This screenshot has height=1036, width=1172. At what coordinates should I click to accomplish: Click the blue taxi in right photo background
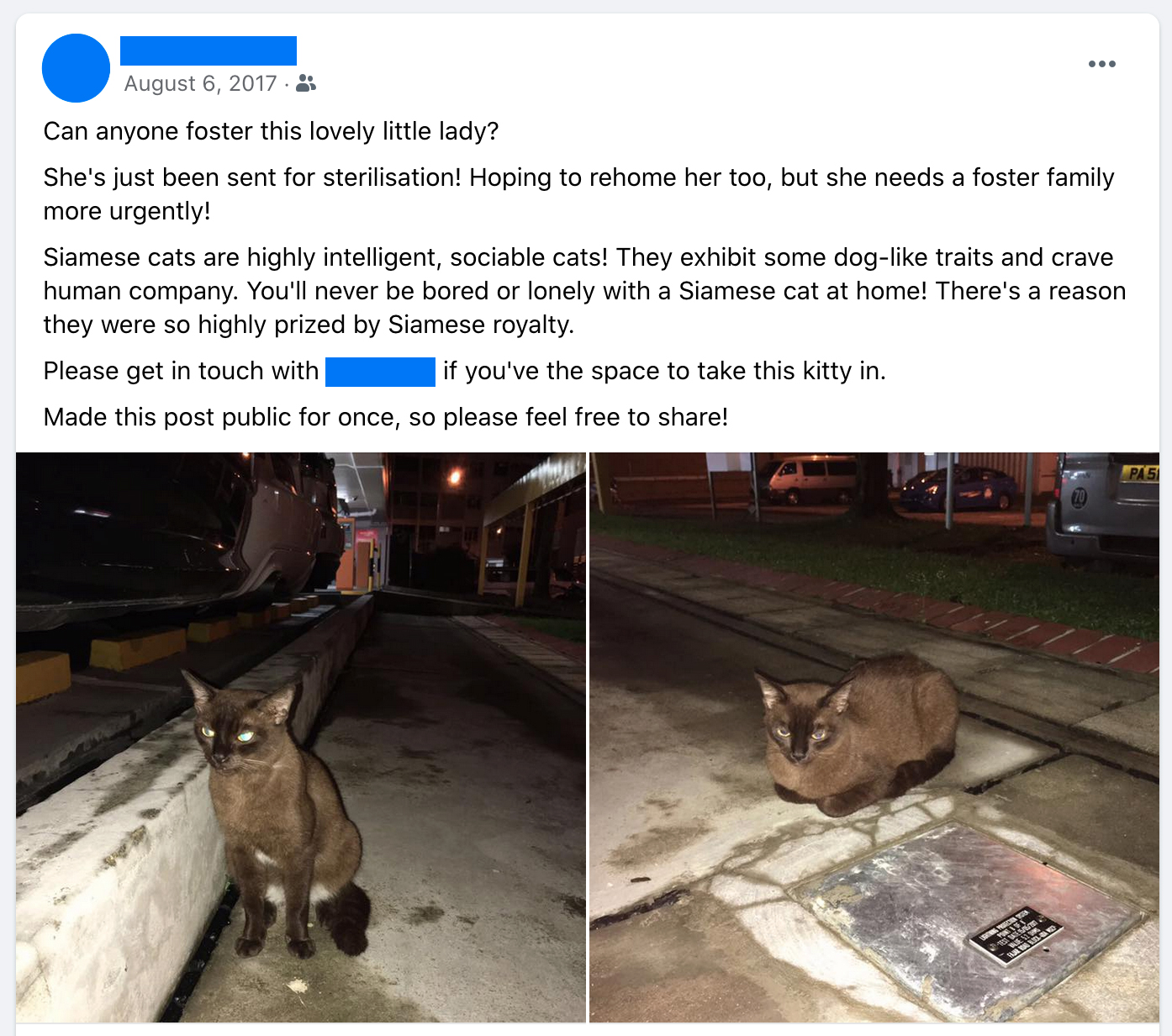(x=958, y=488)
